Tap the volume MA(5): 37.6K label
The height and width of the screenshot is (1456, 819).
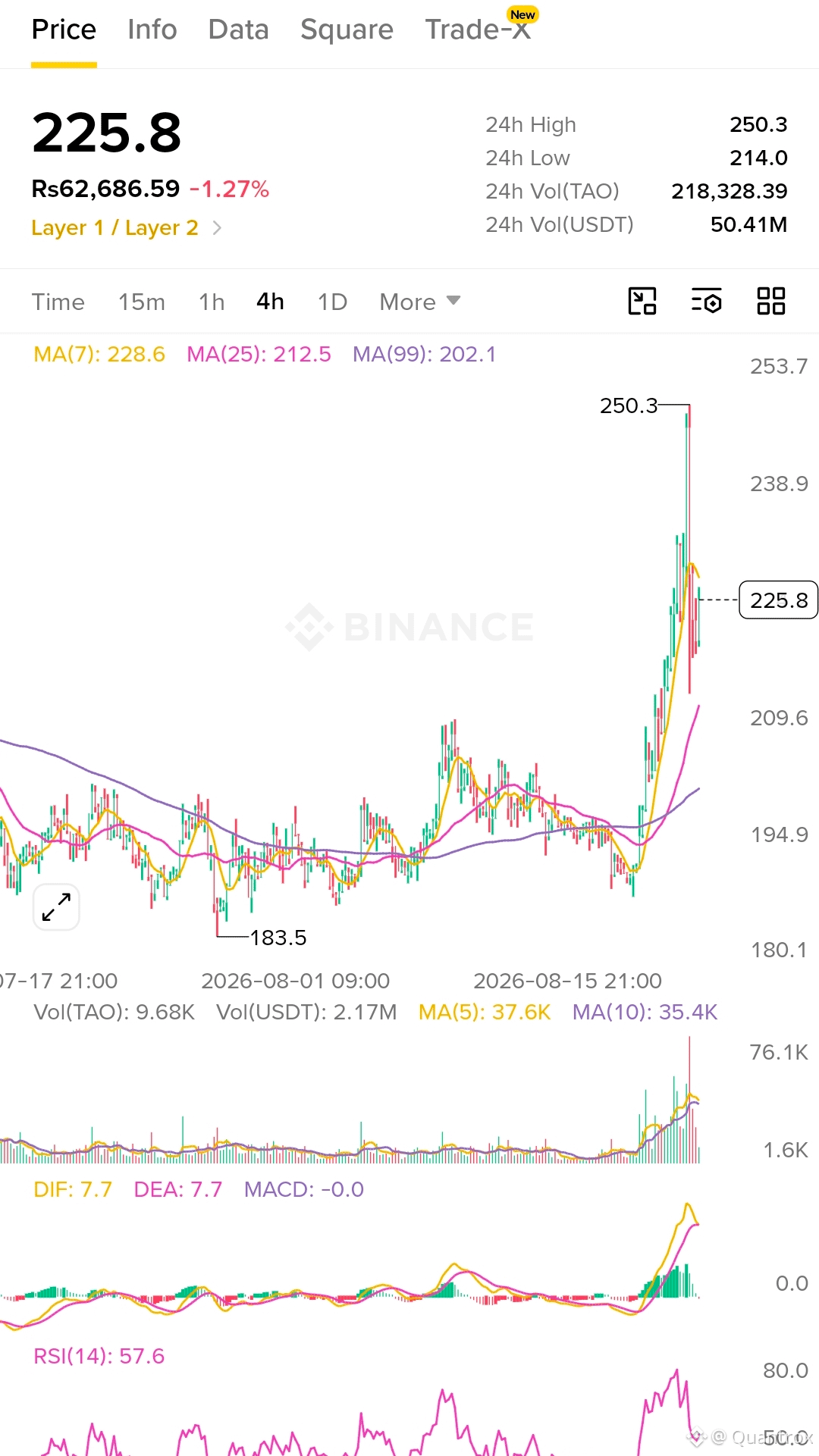[x=485, y=1012]
